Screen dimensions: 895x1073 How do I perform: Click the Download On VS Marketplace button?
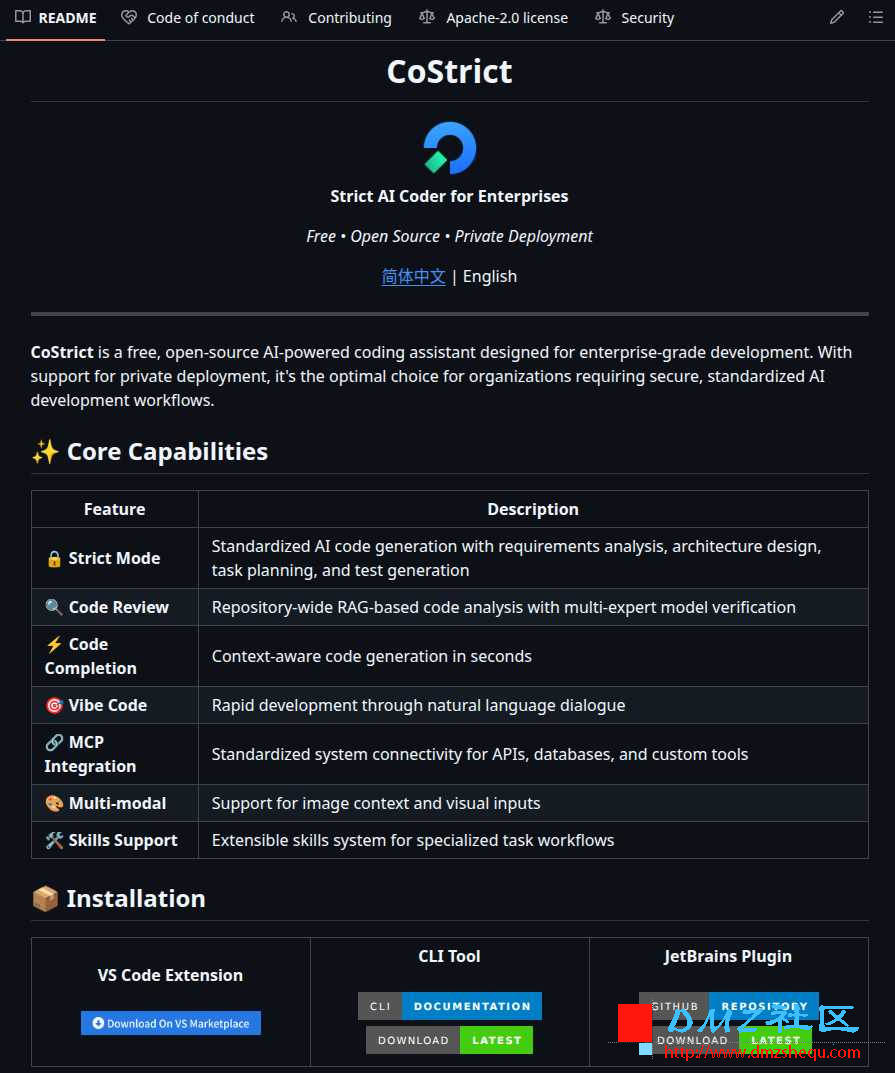click(171, 1023)
